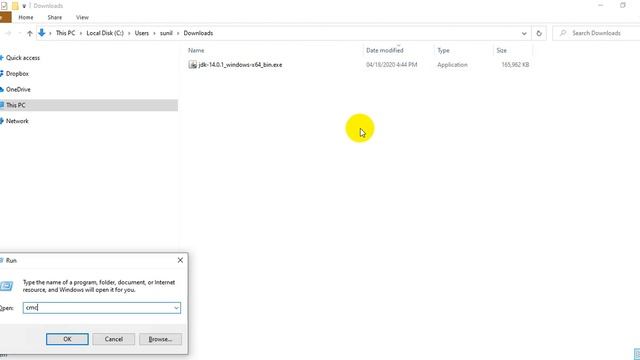Click the 165,982 KB size cell
The width and height of the screenshot is (640, 360).
515,65
